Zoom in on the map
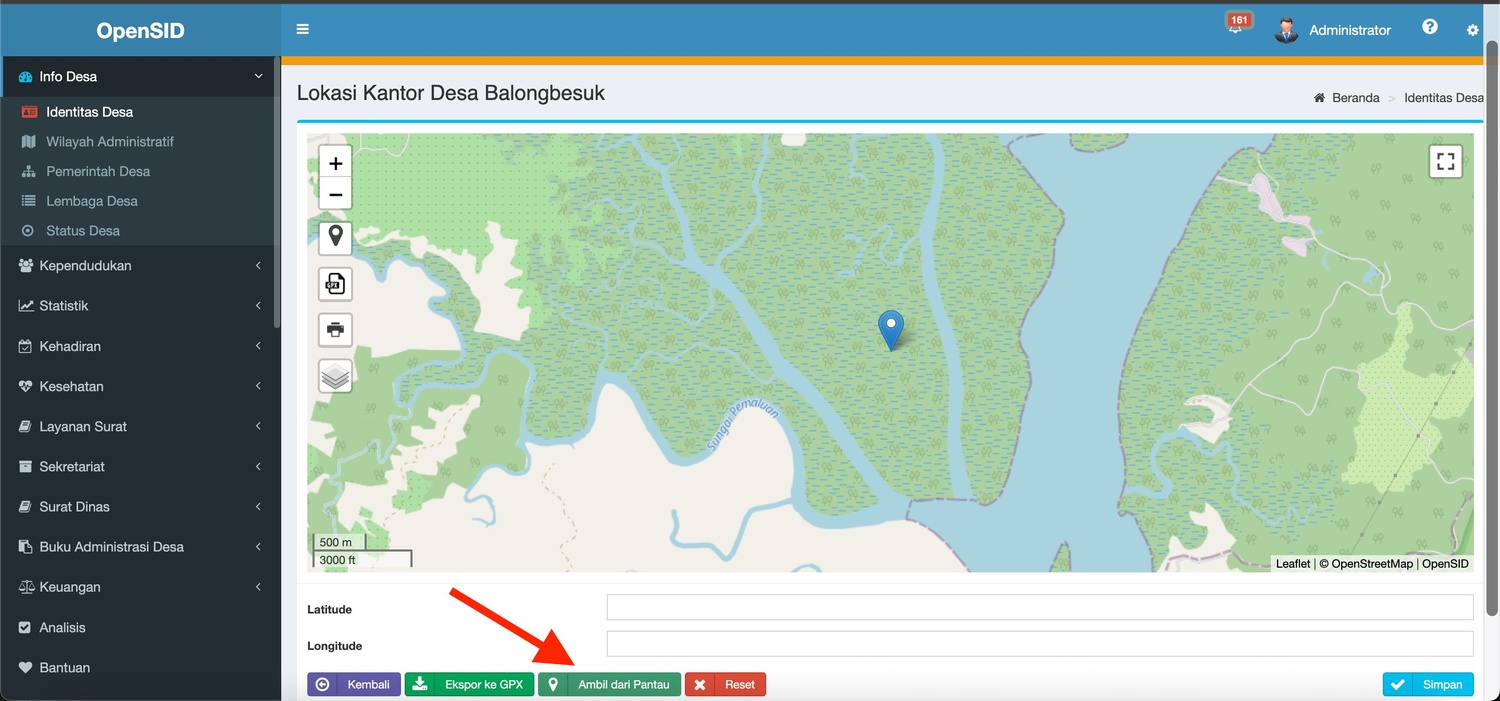1500x701 pixels. (335, 163)
